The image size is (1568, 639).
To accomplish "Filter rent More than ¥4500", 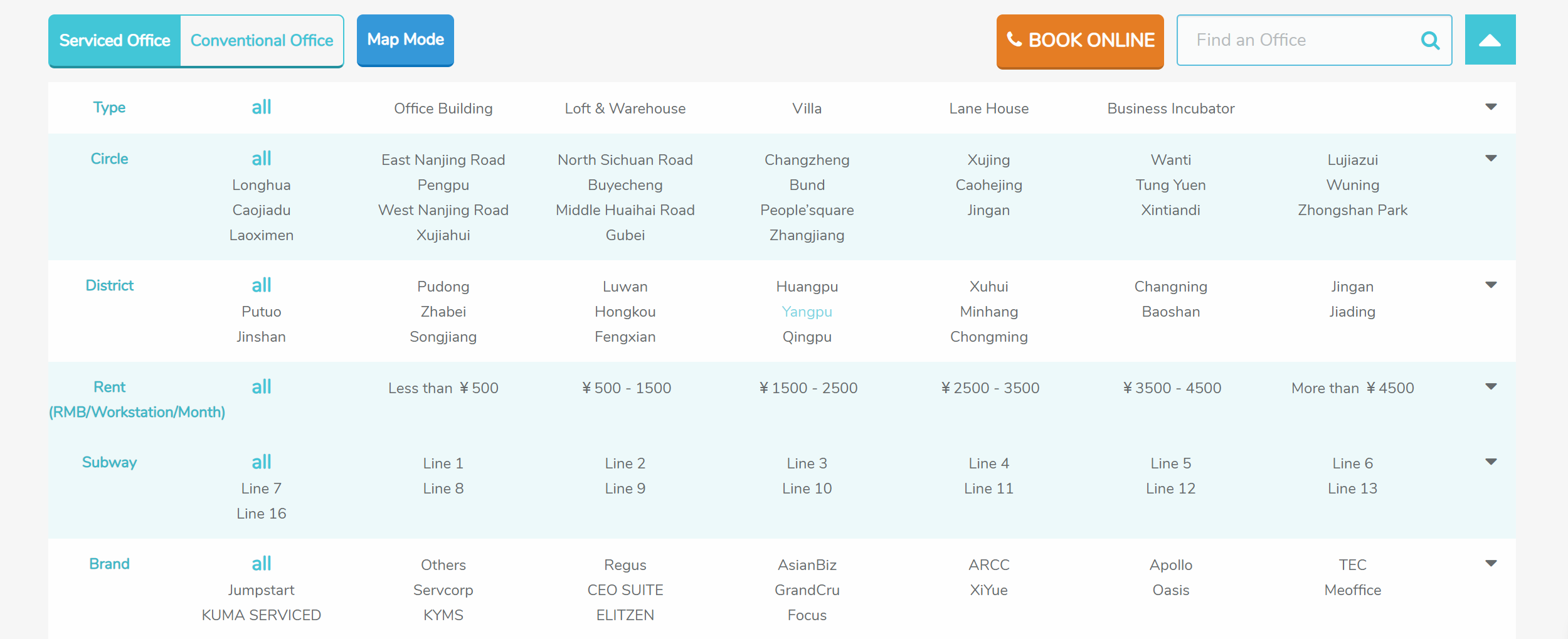I will click(1353, 388).
